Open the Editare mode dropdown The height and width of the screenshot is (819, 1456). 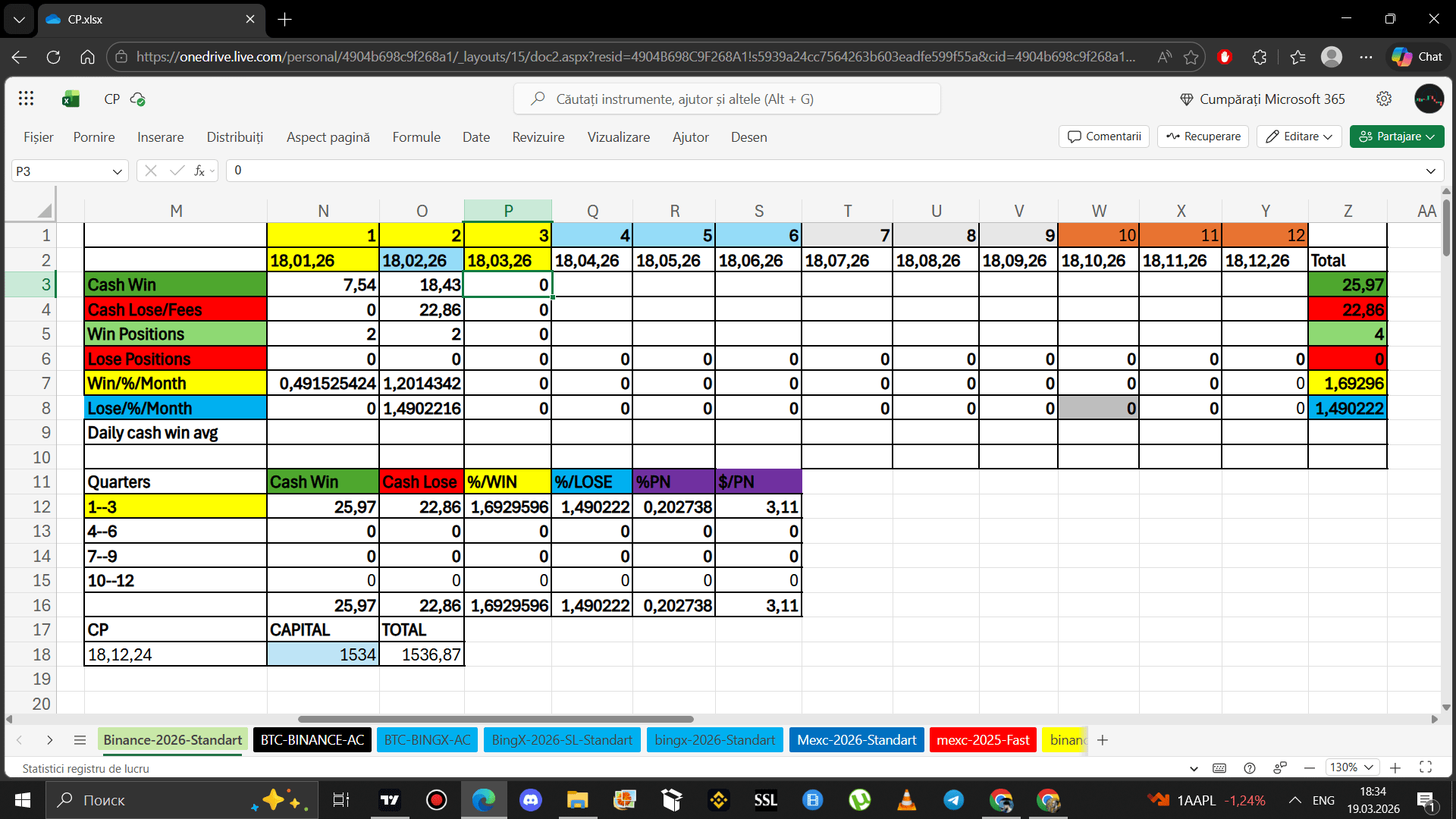(x=1300, y=136)
